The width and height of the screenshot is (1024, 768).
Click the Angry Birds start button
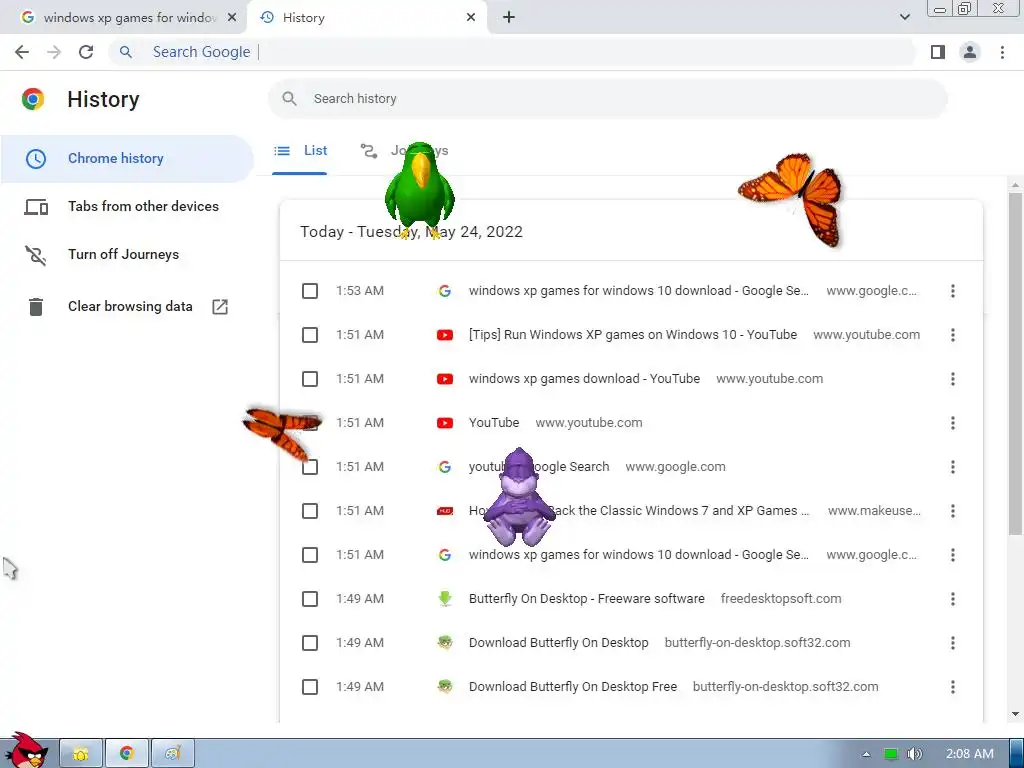pyautogui.click(x=27, y=751)
